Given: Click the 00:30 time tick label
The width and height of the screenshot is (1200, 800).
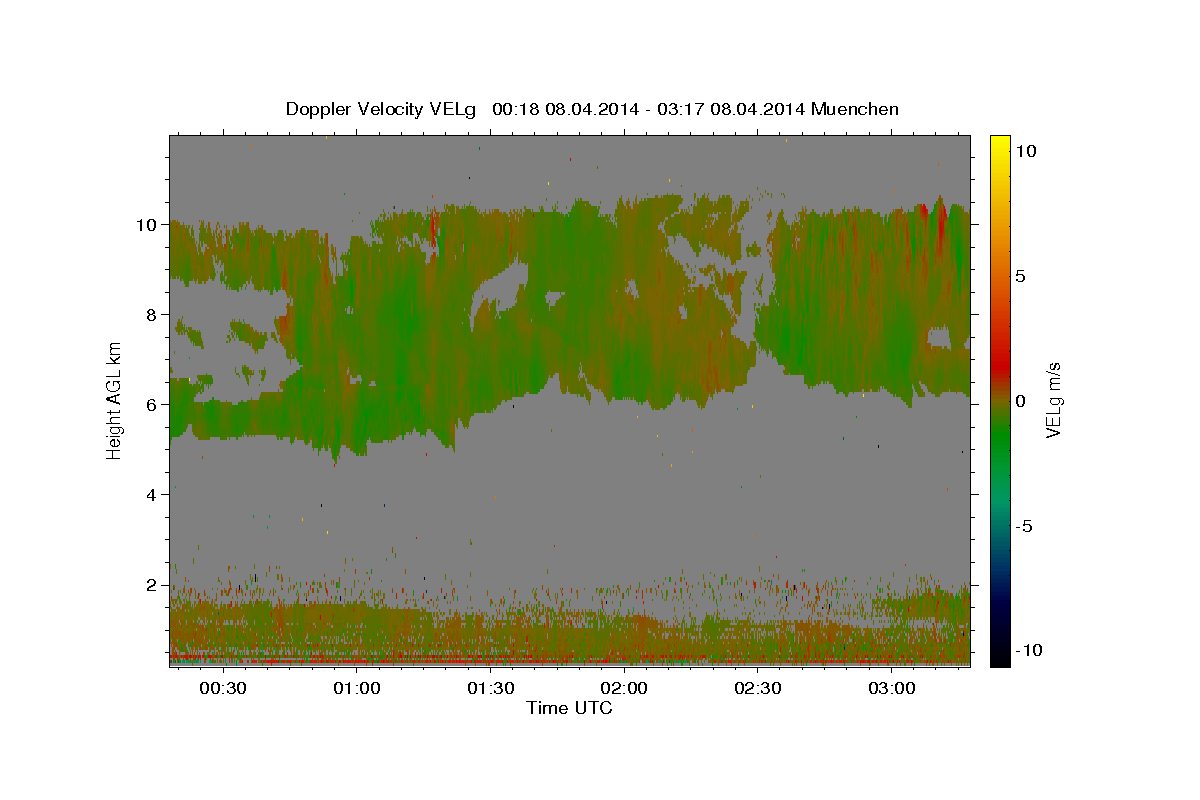Looking at the screenshot, I should pyautogui.click(x=222, y=689).
